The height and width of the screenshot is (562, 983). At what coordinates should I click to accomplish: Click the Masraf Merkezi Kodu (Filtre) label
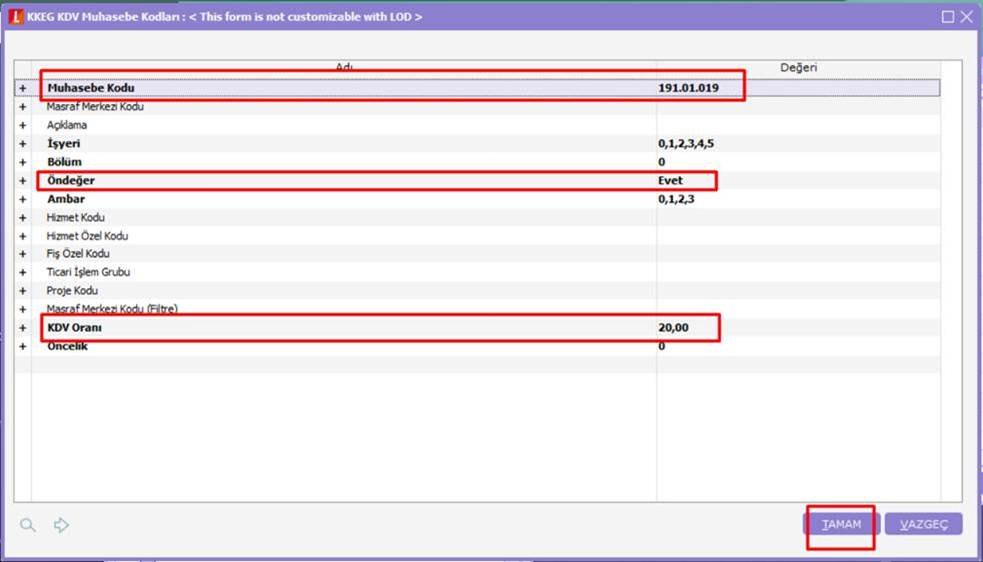click(x=112, y=309)
